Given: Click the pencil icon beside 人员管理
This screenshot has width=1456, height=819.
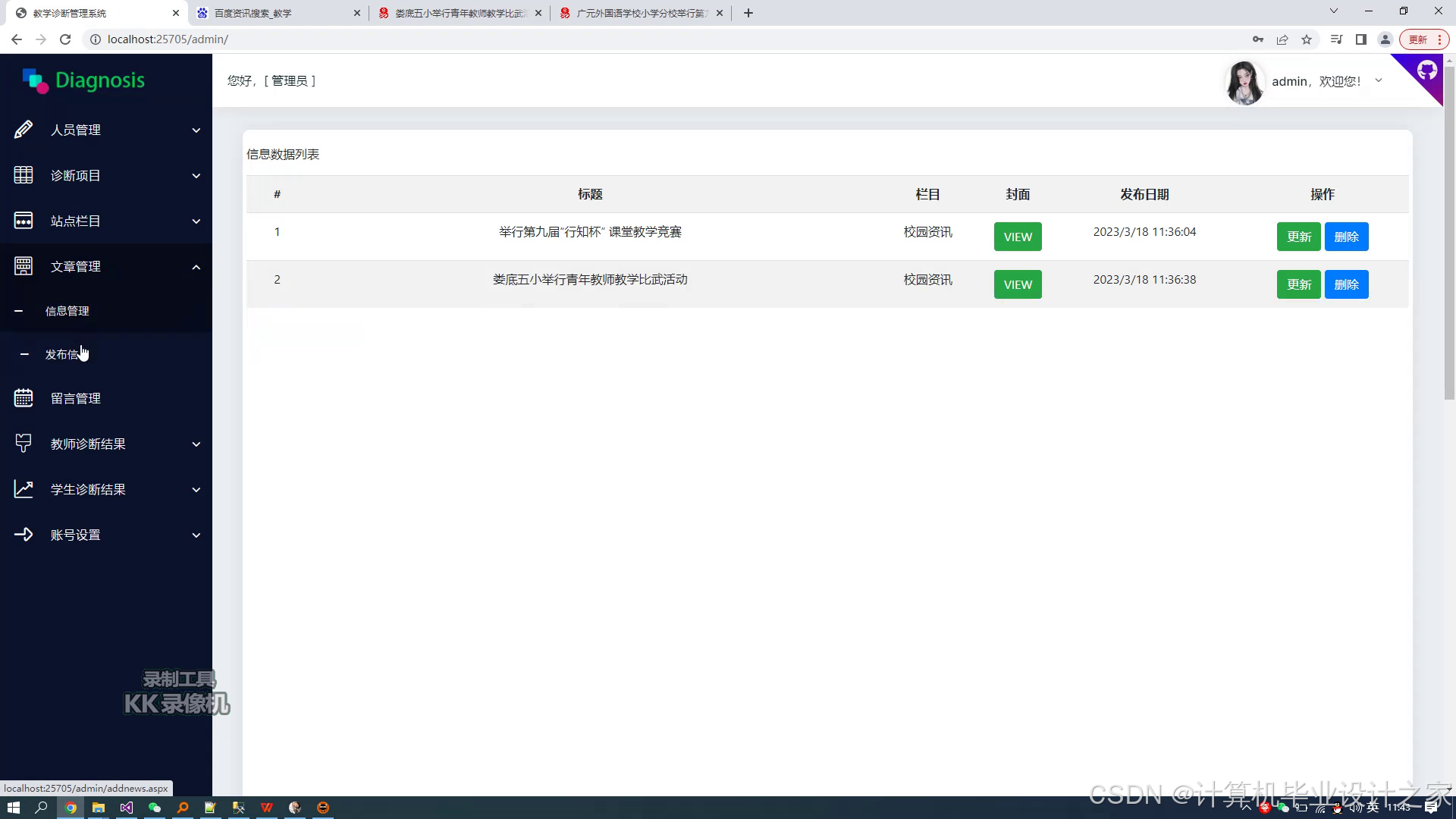Looking at the screenshot, I should coord(24,130).
